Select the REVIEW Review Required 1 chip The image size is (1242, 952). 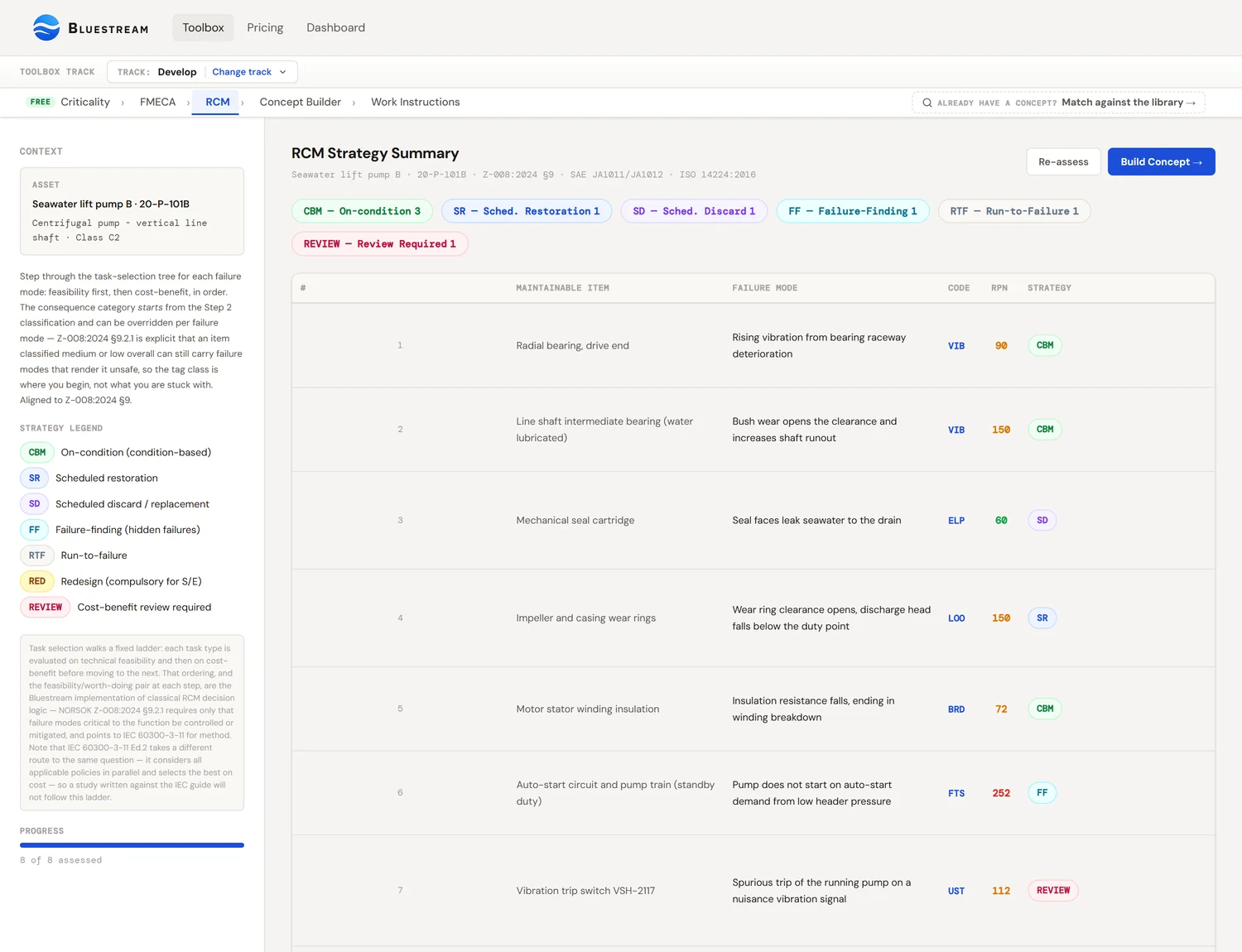(379, 243)
